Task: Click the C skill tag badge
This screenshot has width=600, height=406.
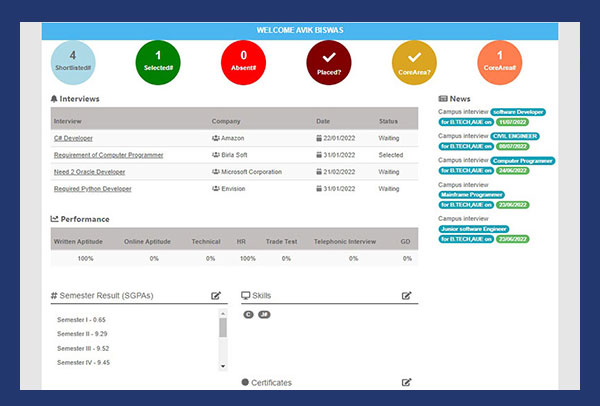Action: click(x=248, y=314)
